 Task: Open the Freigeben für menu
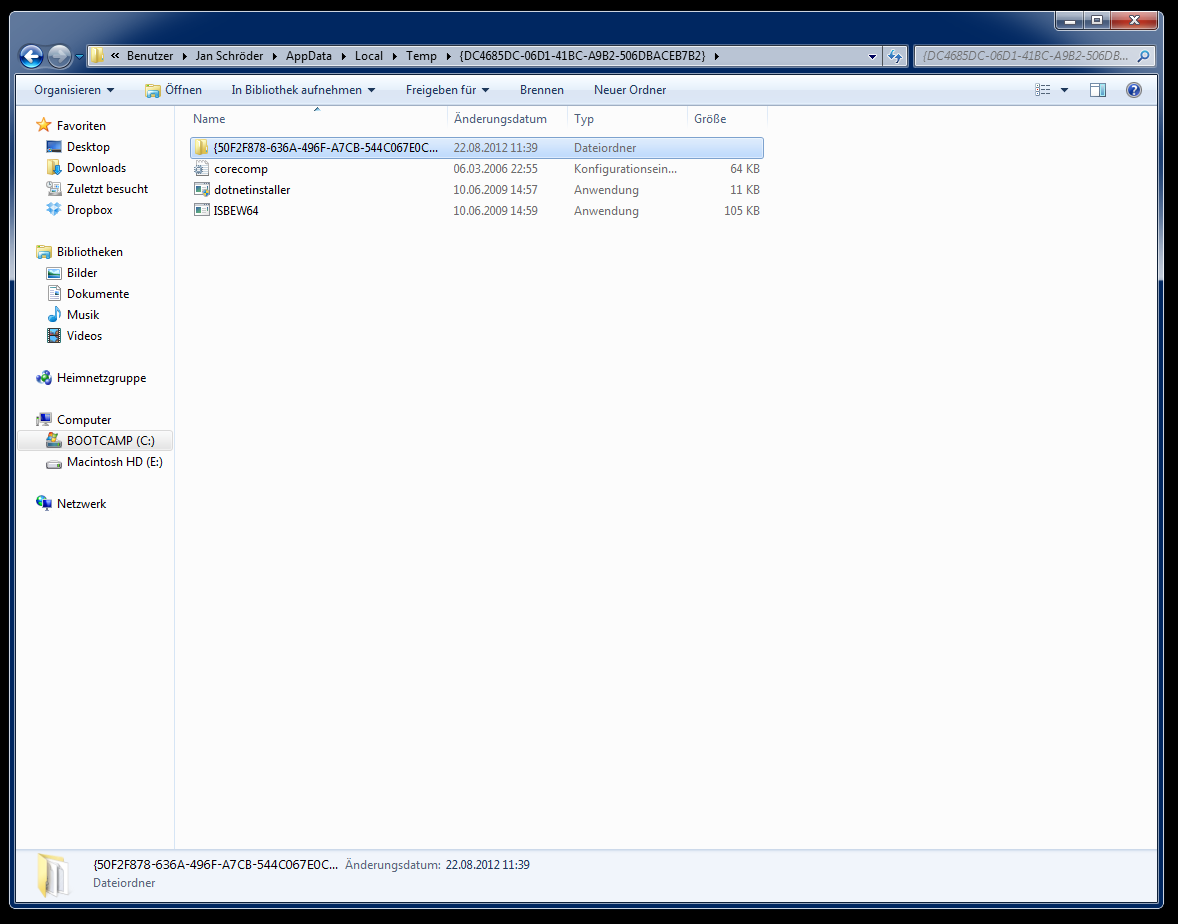coord(447,89)
